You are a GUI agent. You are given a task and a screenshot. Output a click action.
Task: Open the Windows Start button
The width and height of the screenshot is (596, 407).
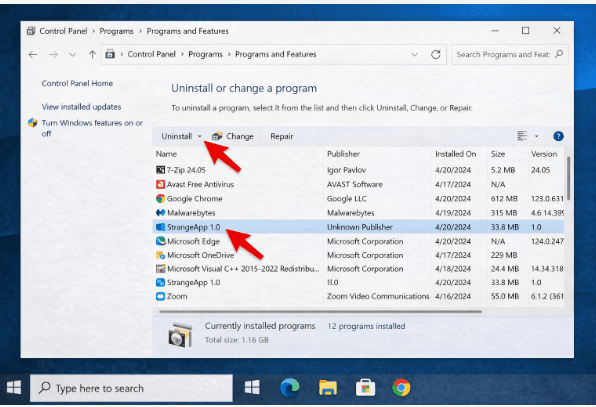pos(14,388)
